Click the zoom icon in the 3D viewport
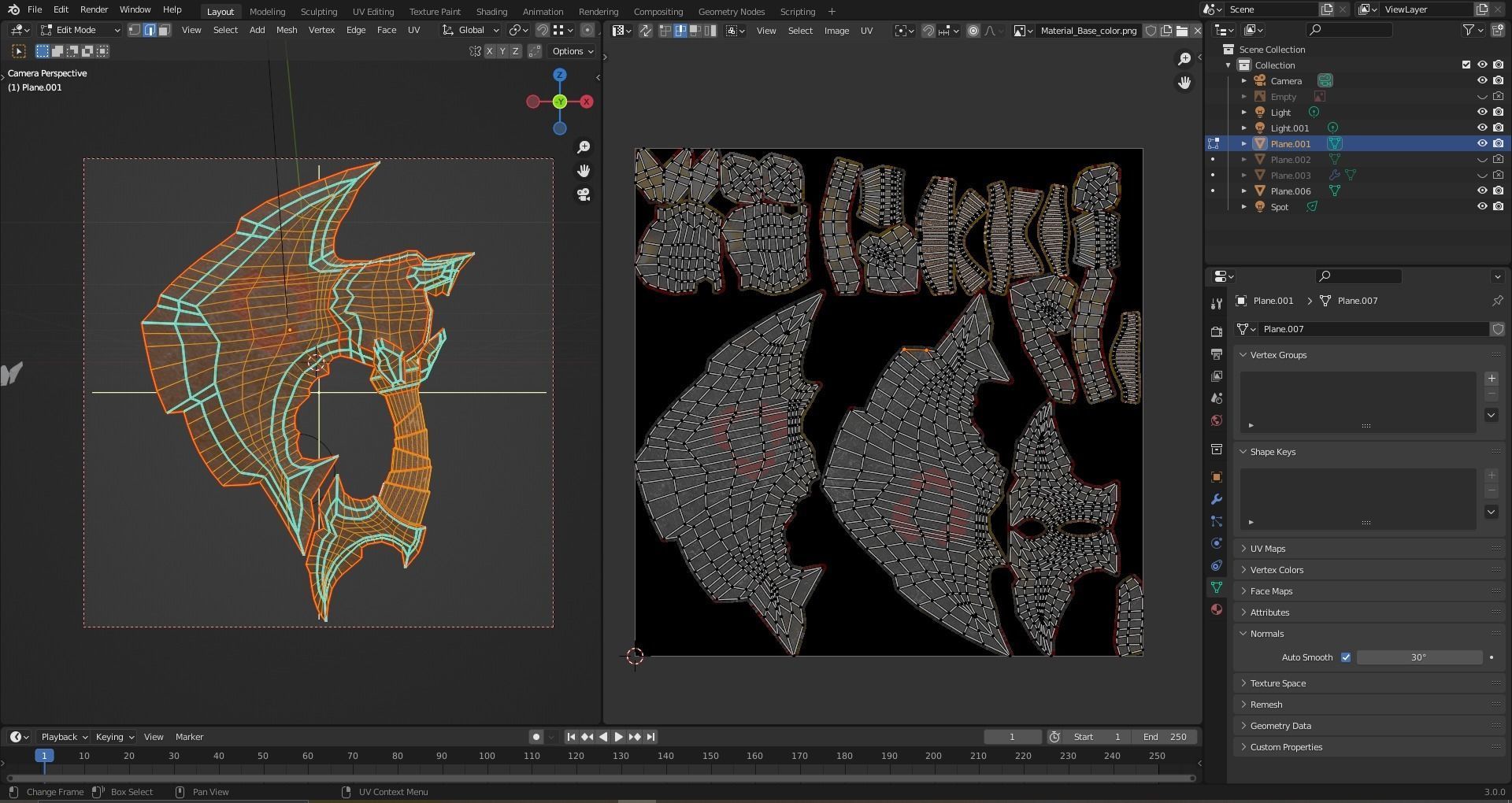Image resolution: width=1512 pixels, height=803 pixels. tap(584, 147)
